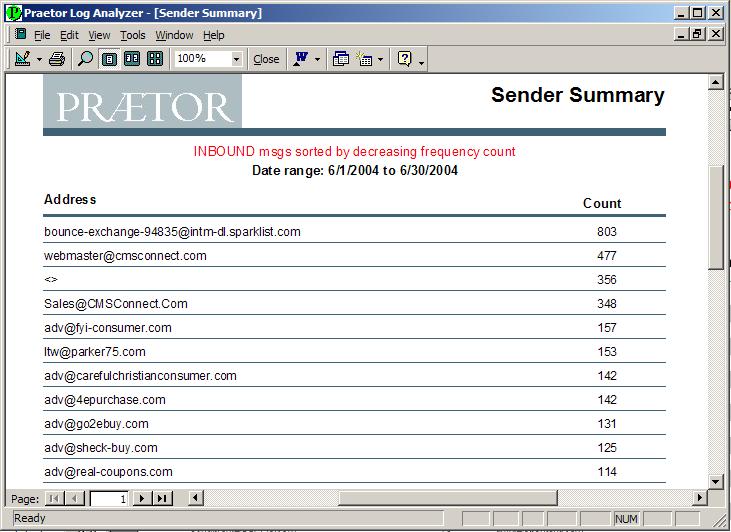Viewport: 731px width, 532px height.
Task: Click adv@real-coupons.com address
Action: pyautogui.click(x=108, y=472)
